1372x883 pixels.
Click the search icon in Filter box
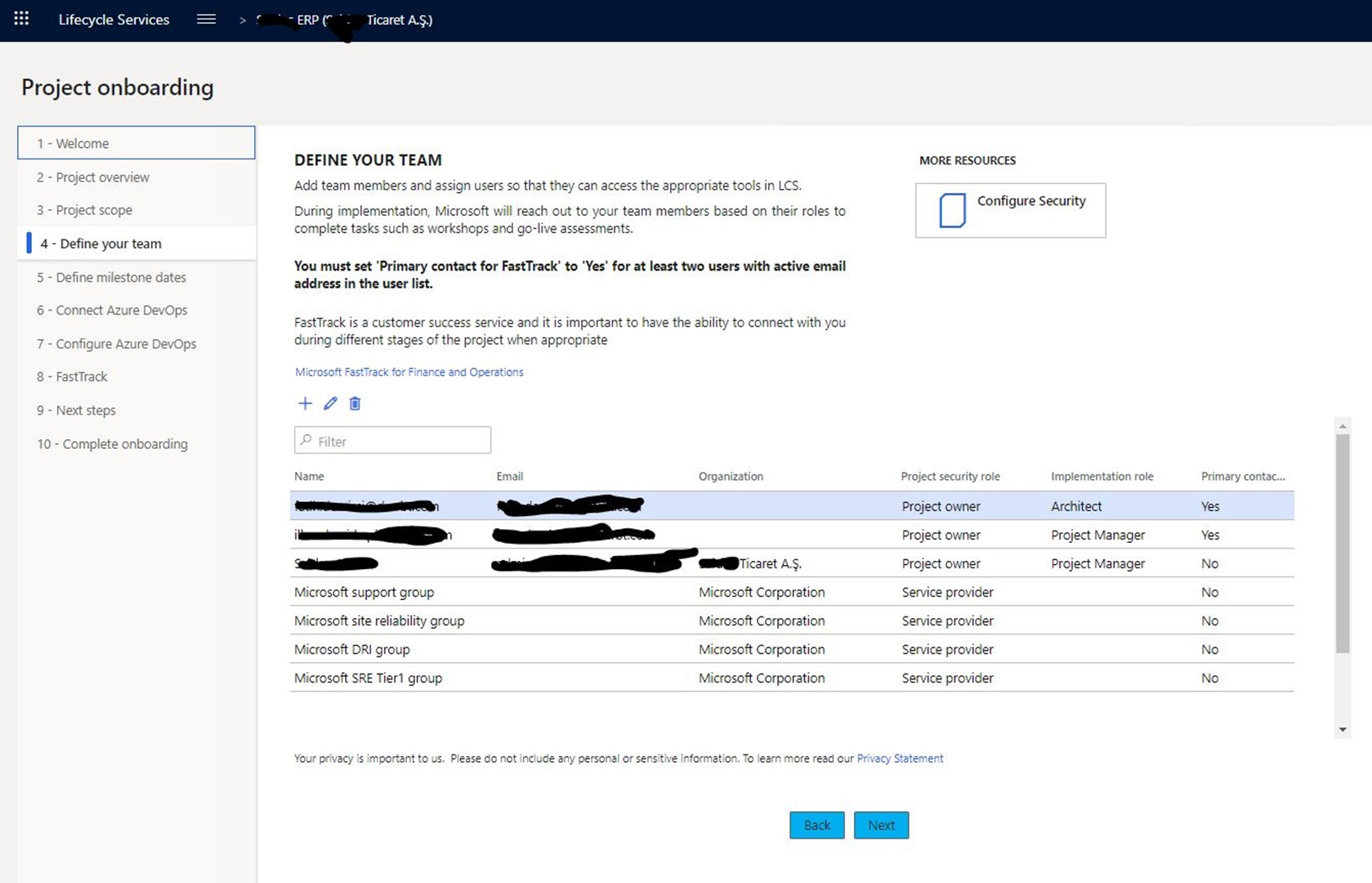pos(306,441)
